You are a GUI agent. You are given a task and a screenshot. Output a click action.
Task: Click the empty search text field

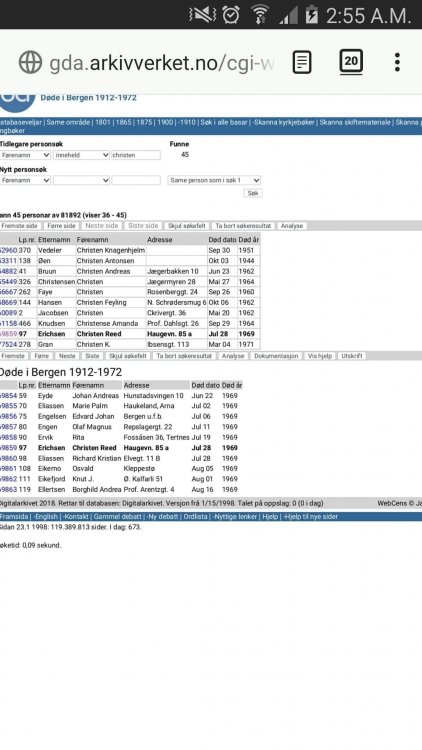136,180
